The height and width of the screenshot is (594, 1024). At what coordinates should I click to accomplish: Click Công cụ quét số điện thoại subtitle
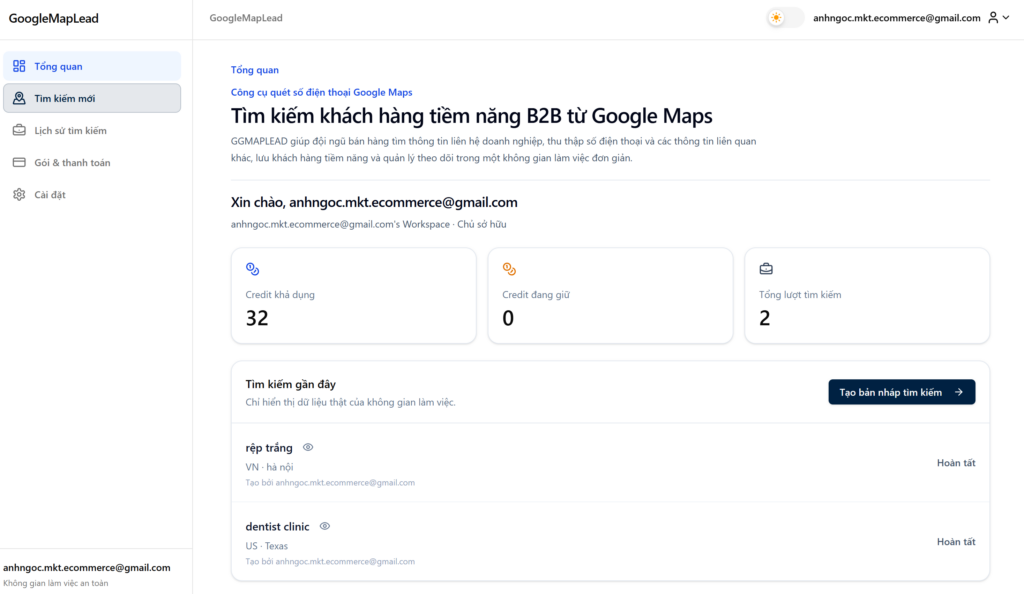pos(321,92)
